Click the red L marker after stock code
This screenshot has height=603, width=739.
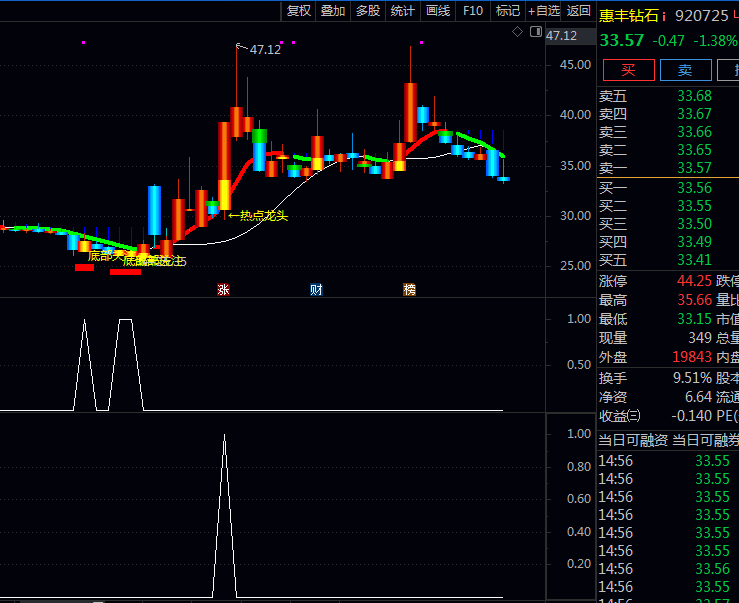click(x=735, y=15)
